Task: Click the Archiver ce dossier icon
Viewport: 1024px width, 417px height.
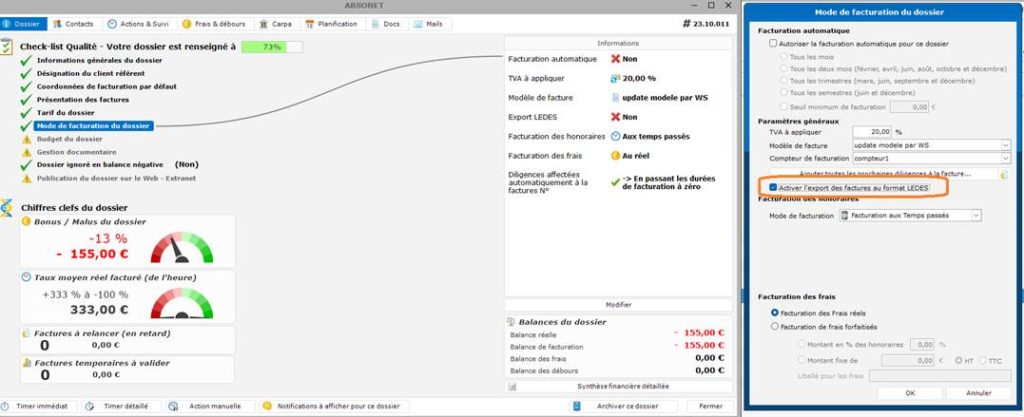Action: pyautogui.click(x=576, y=407)
